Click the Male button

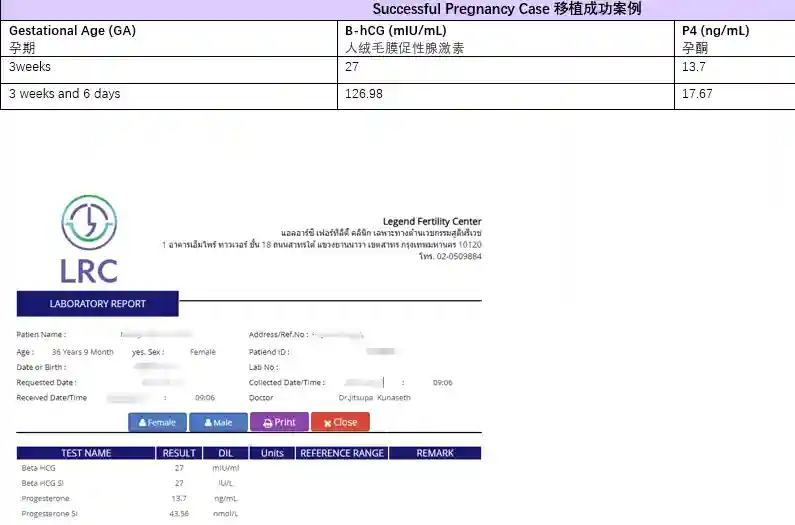coord(218,422)
